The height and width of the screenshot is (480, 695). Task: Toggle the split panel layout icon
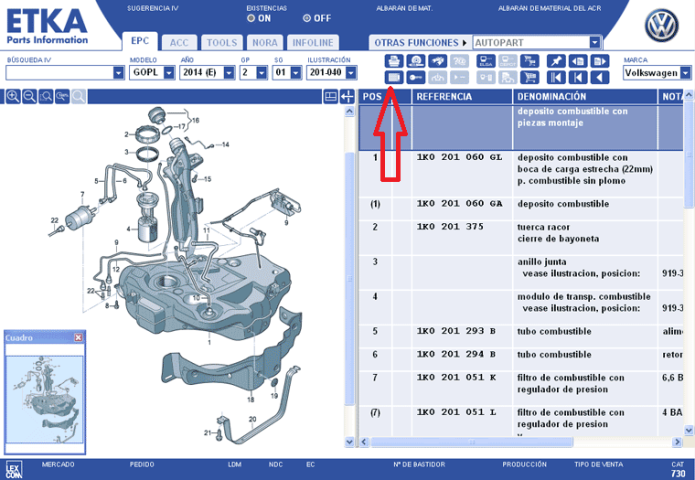(331, 96)
